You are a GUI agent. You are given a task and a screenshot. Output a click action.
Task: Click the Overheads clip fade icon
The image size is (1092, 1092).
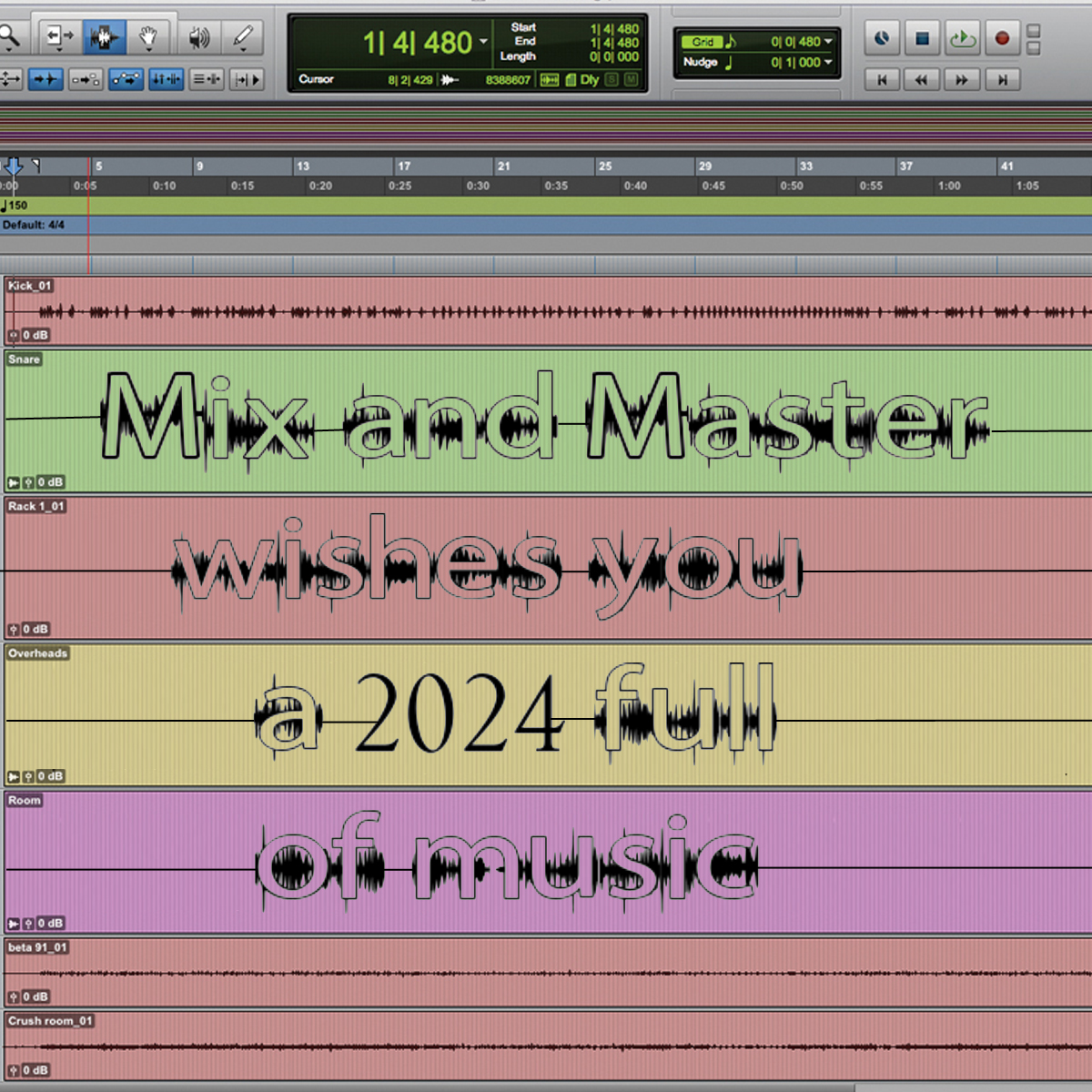[14, 777]
